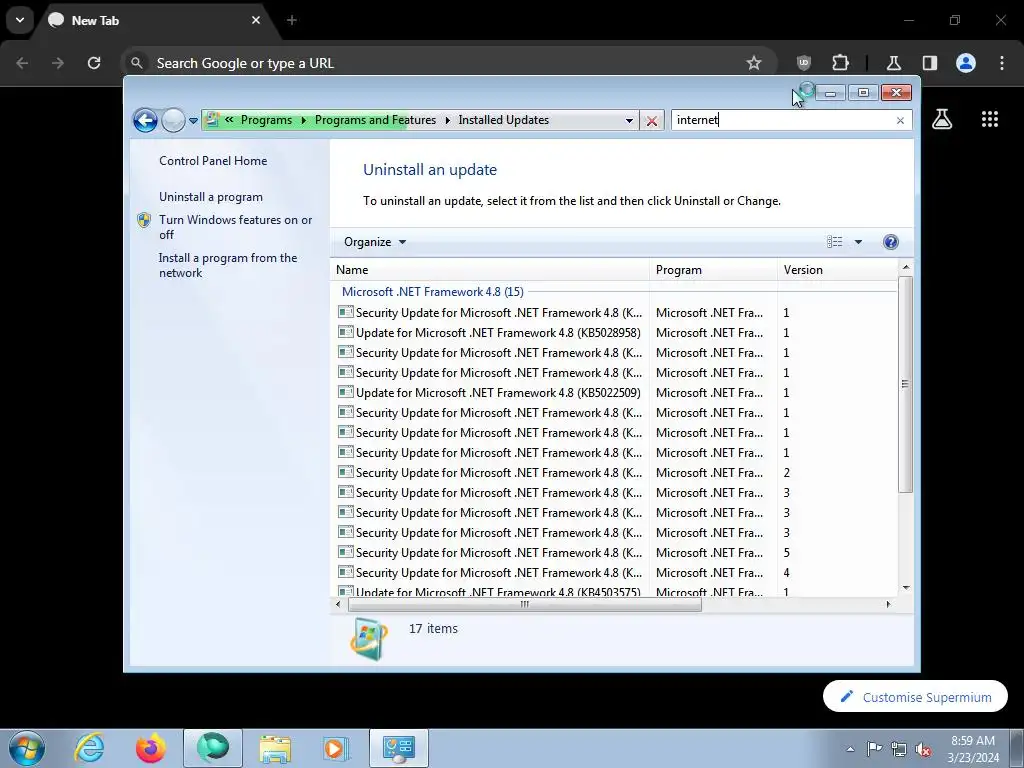Open recent pages dropdown arrow

(x=193, y=120)
